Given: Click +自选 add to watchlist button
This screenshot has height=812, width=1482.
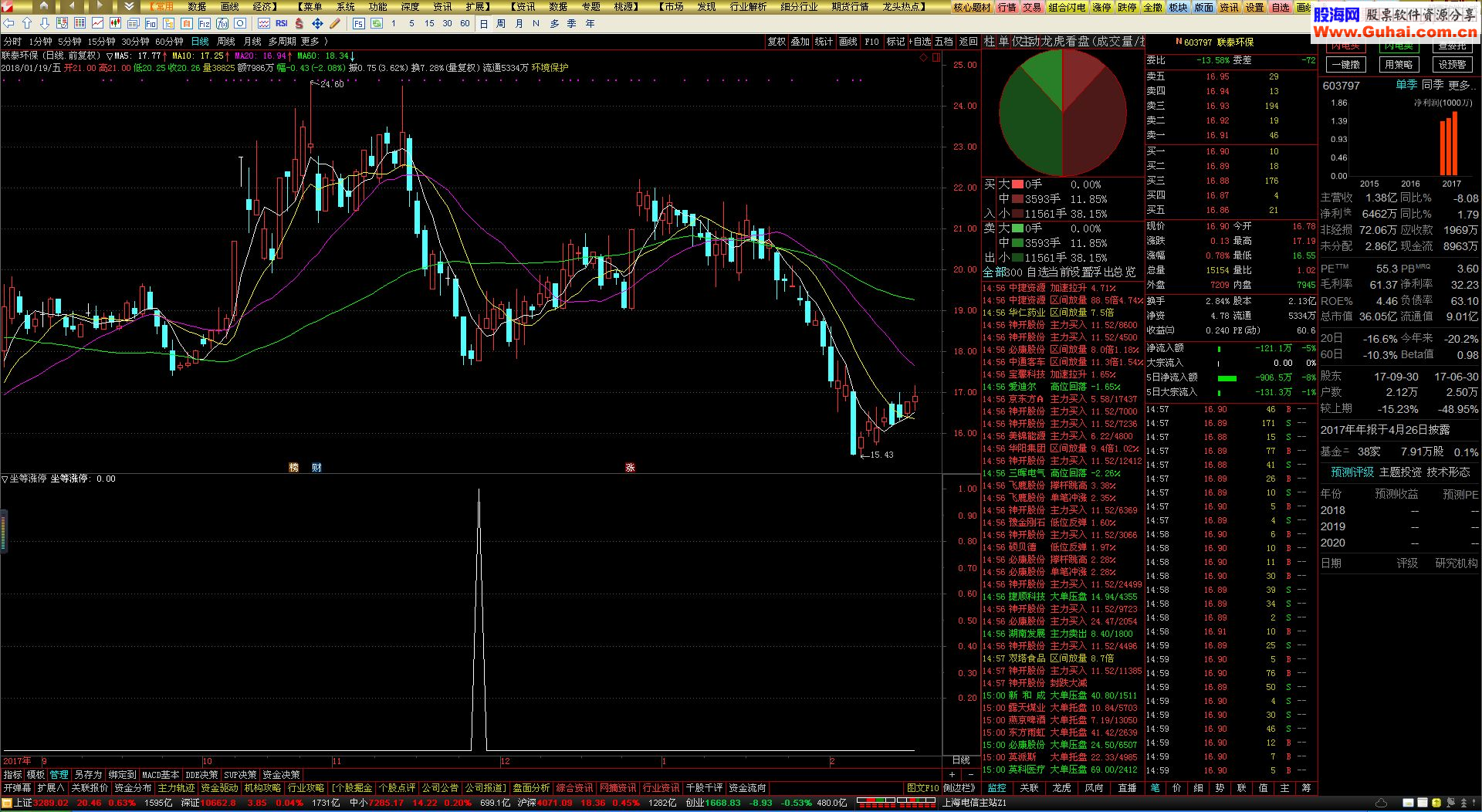Looking at the screenshot, I should (x=920, y=42).
